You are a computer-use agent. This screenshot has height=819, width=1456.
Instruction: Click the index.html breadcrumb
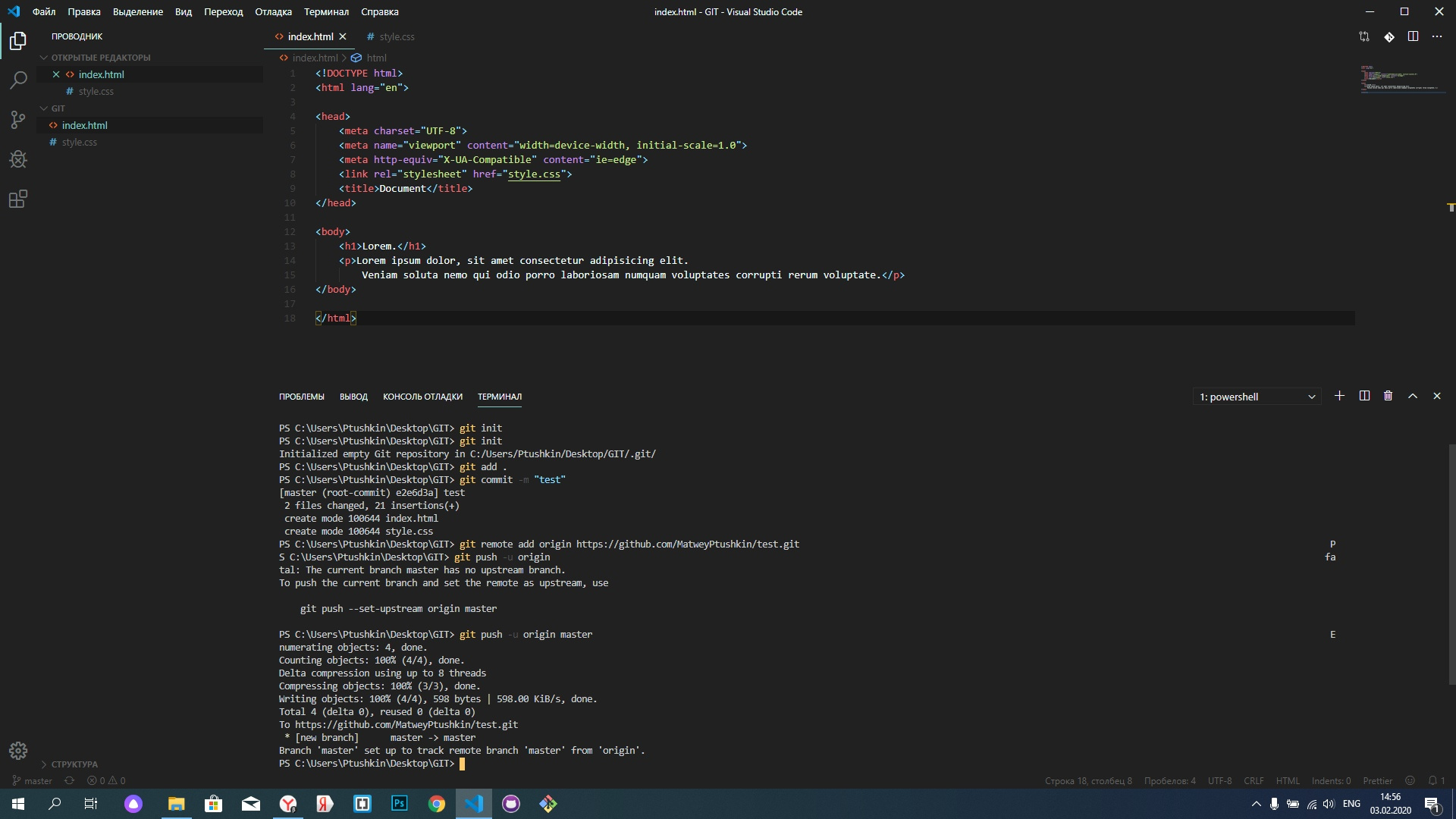tap(309, 58)
